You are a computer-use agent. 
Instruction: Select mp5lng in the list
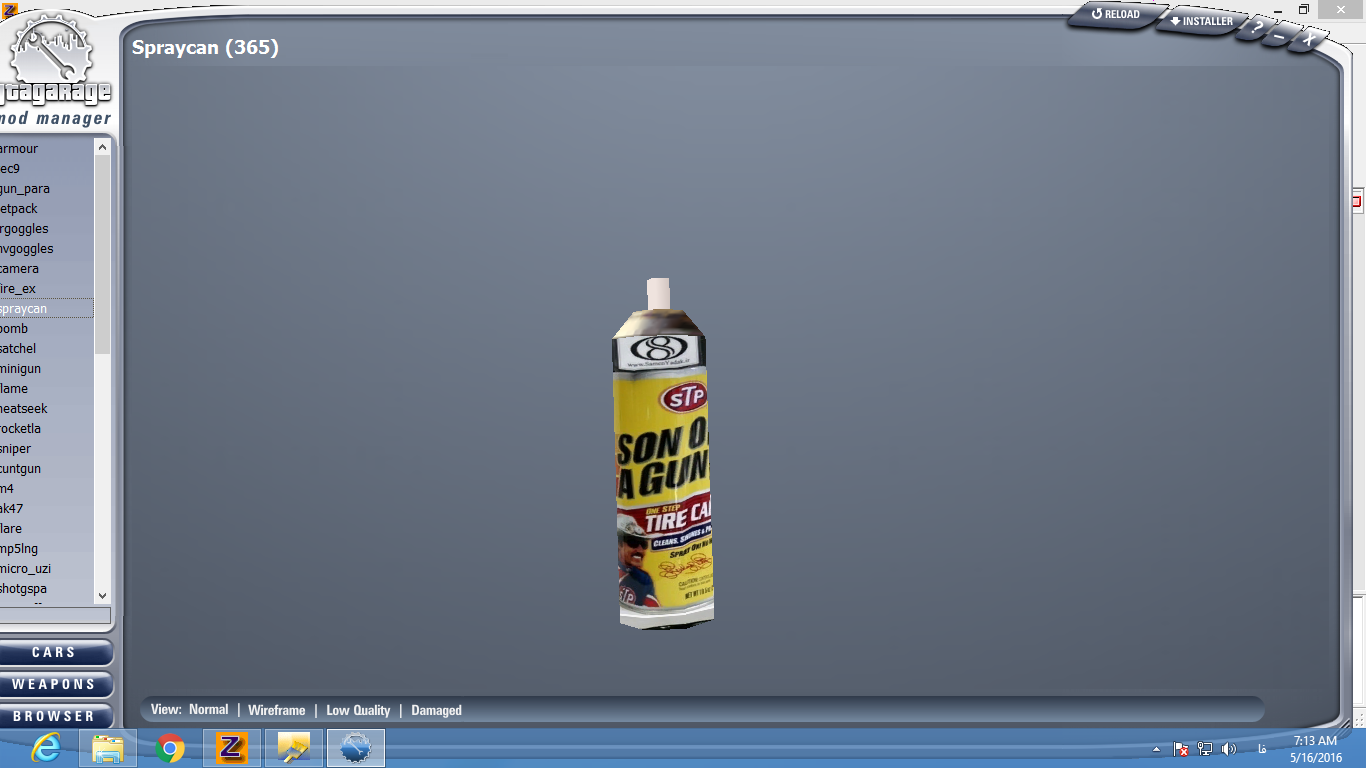[x=47, y=549]
